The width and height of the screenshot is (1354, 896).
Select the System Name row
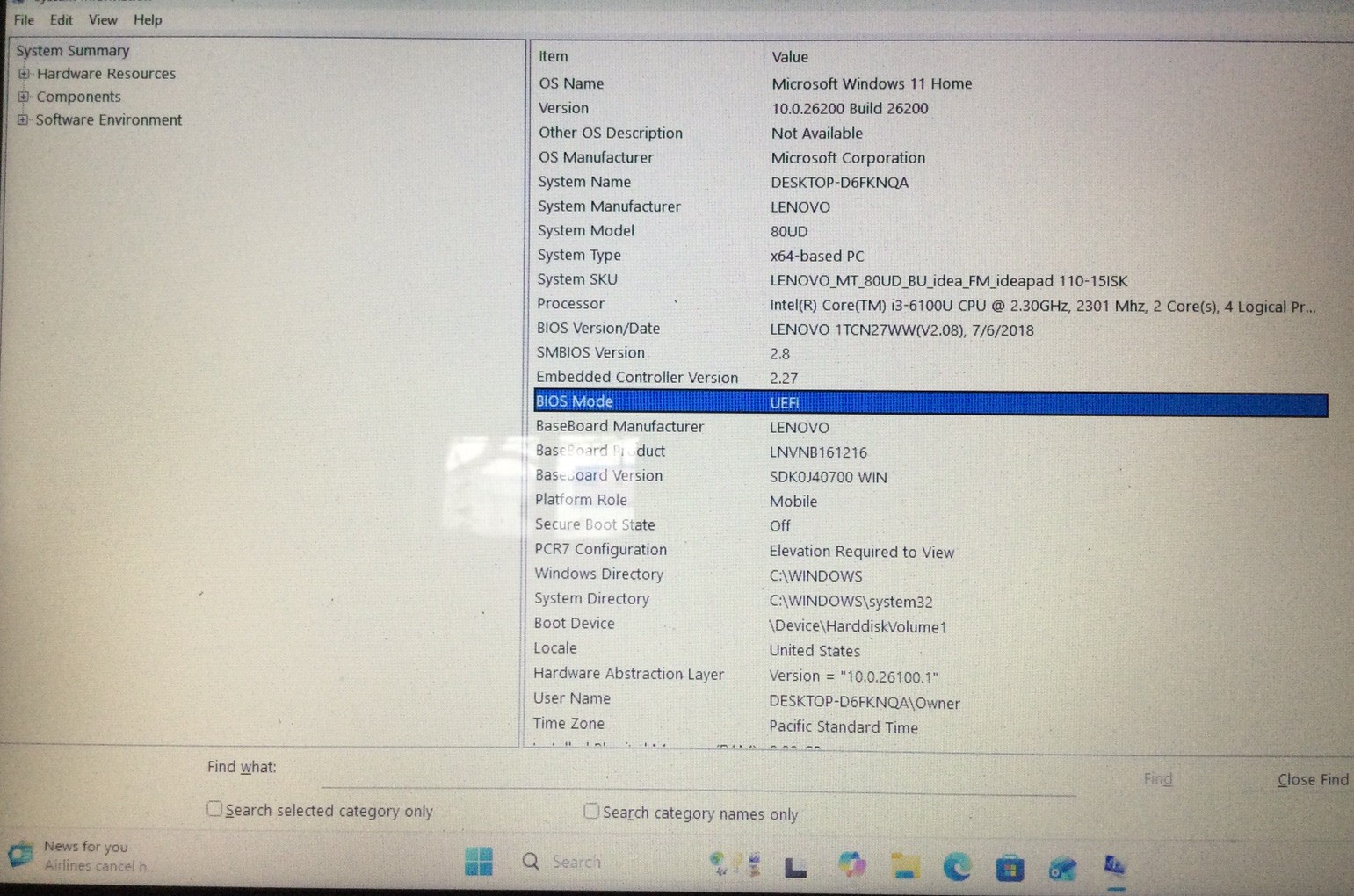click(x=931, y=182)
